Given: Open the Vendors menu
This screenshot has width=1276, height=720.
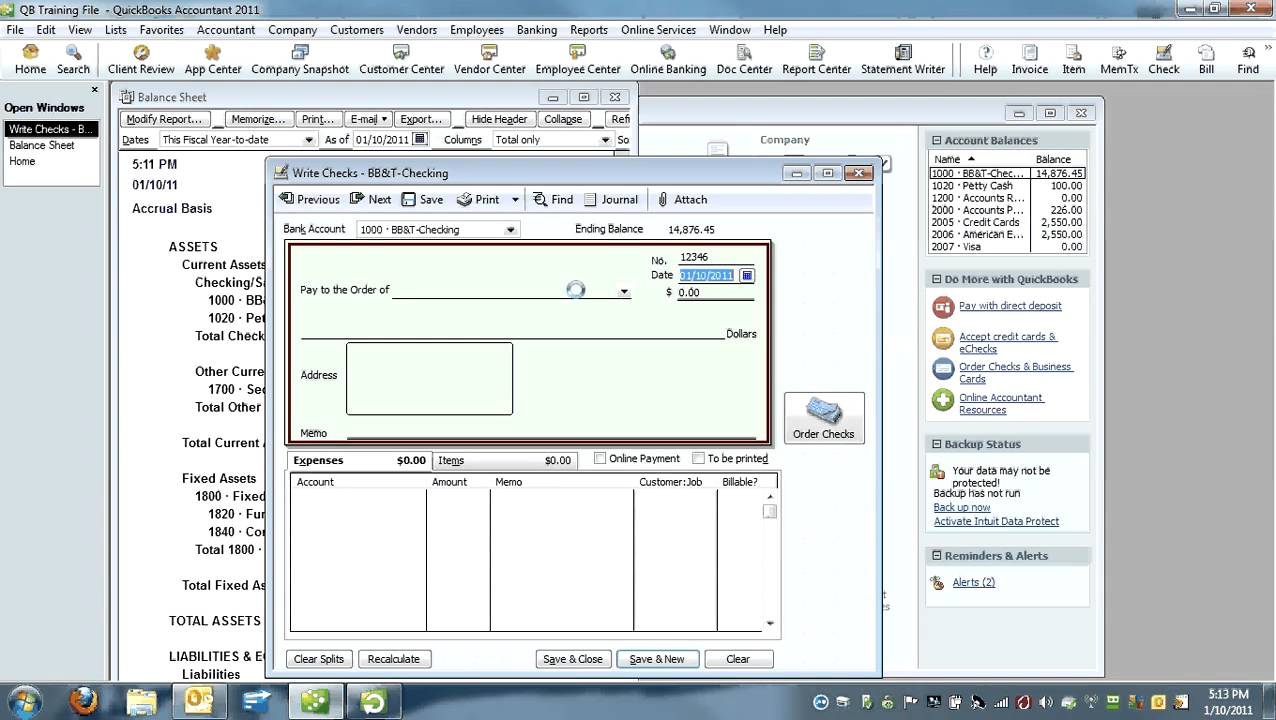Looking at the screenshot, I should (x=417, y=30).
